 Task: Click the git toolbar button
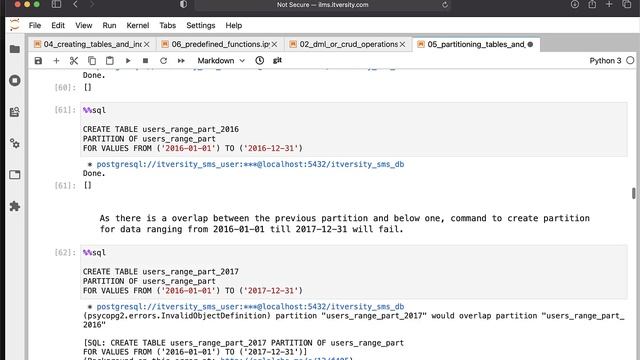[277, 60]
